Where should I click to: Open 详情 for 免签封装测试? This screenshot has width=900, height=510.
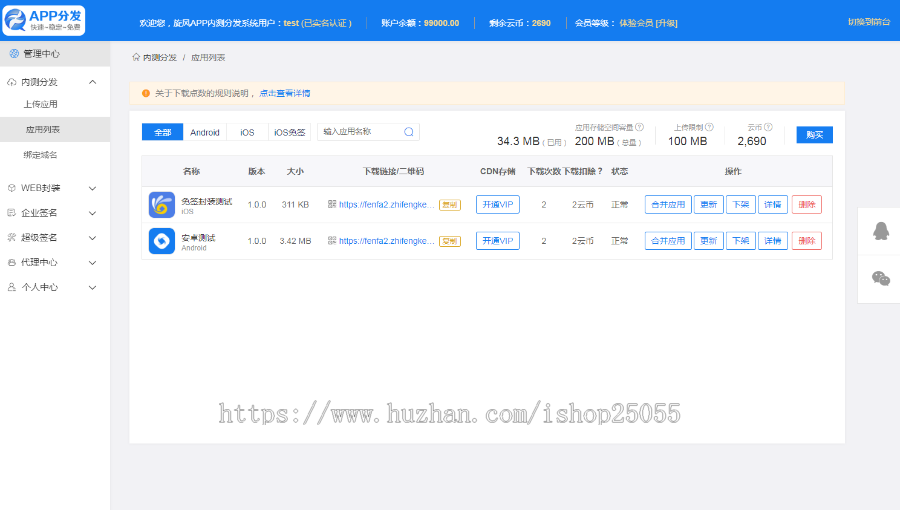tap(773, 204)
